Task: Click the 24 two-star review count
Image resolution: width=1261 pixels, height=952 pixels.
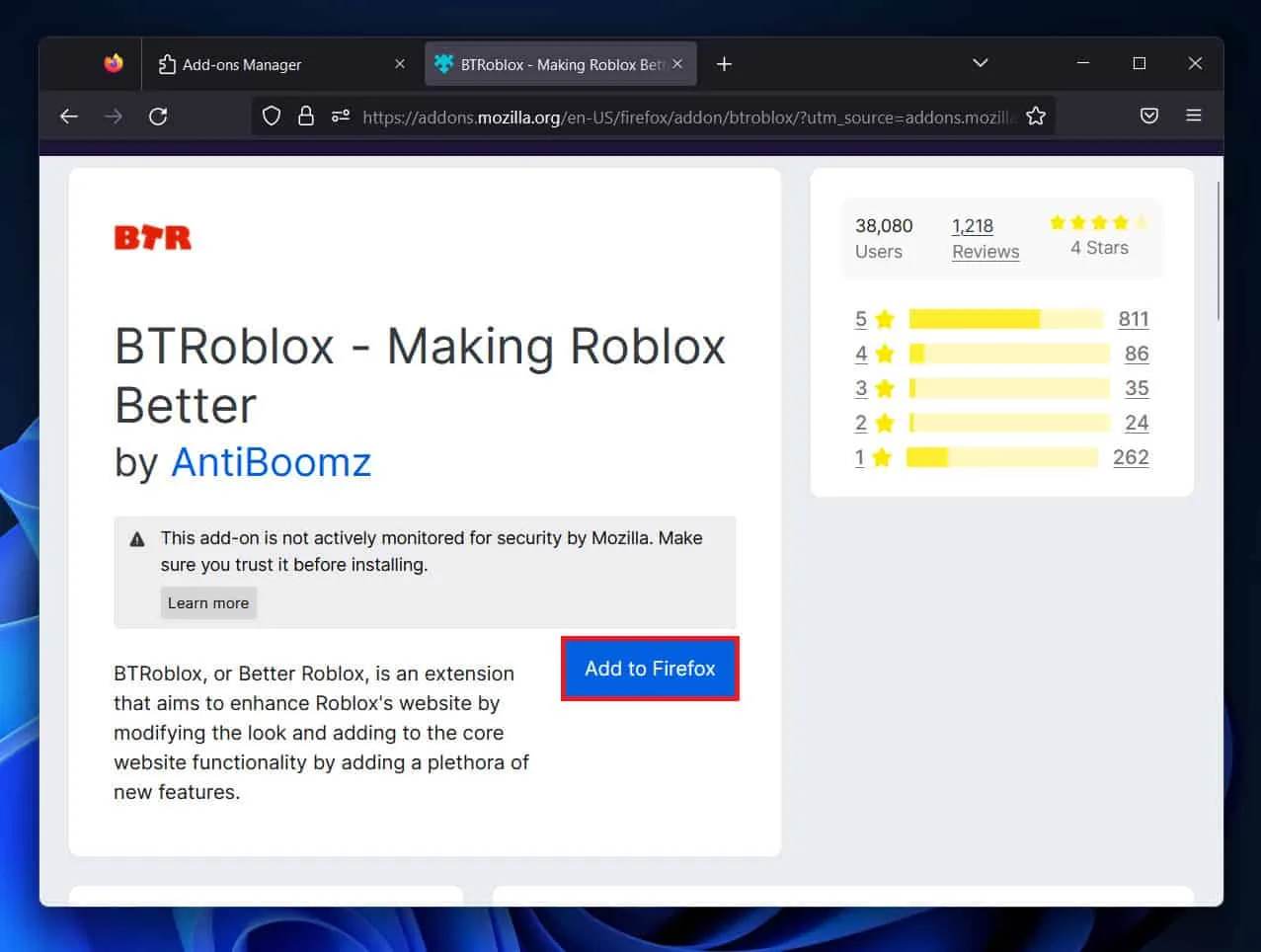Action: (x=1137, y=423)
